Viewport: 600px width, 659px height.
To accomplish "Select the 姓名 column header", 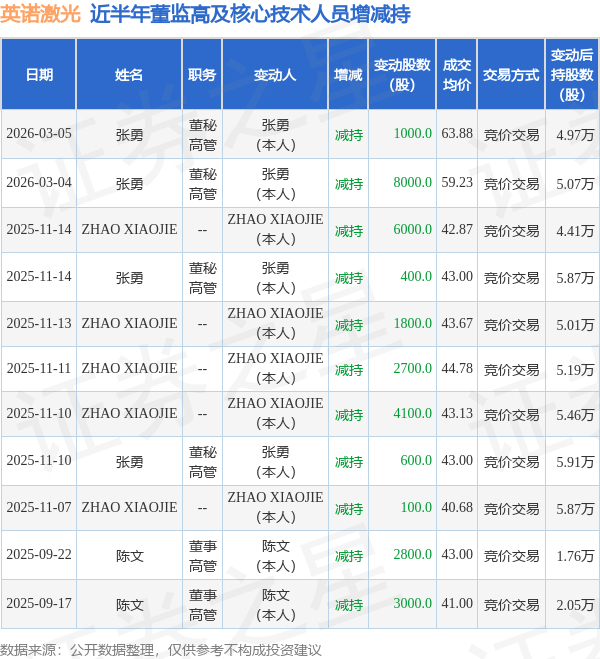I will (x=129, y=75).
